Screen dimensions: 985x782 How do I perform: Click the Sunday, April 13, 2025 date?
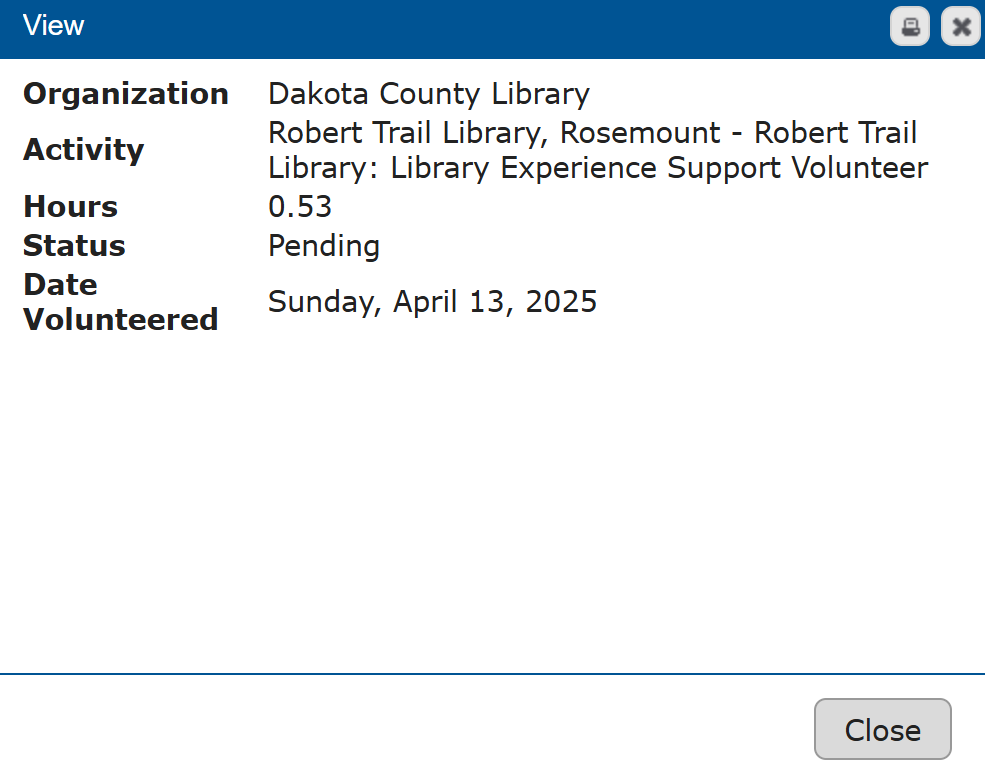432,301
